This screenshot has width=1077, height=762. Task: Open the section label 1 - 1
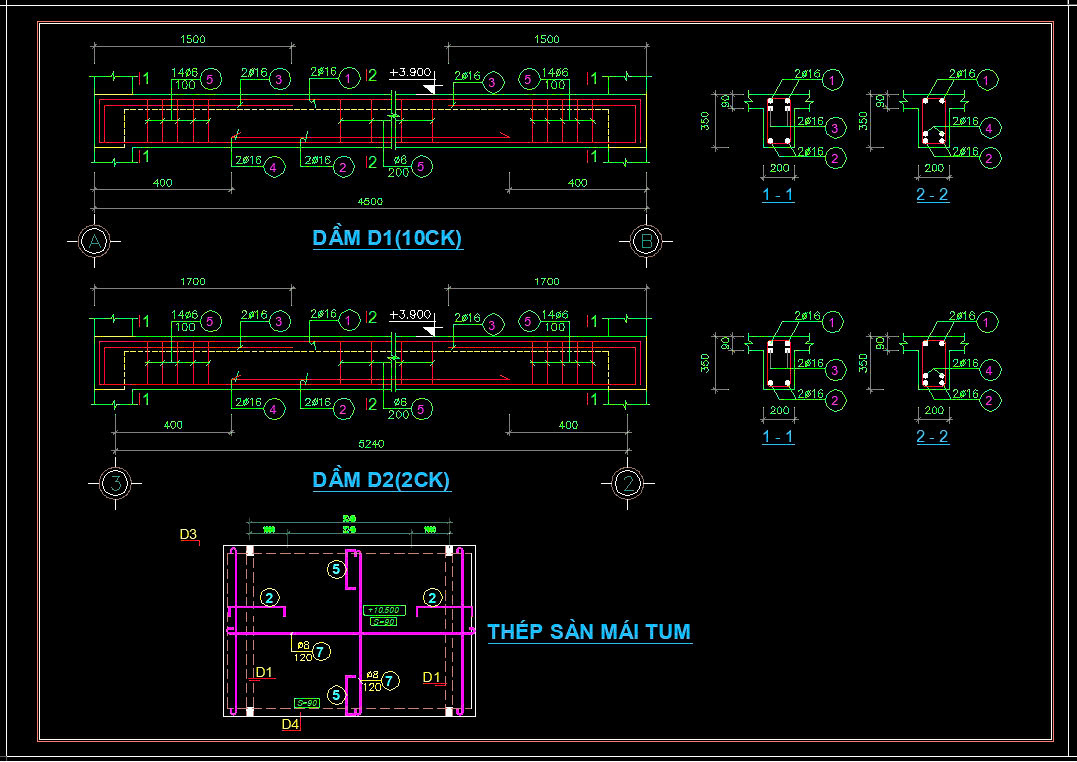point(776,194)
